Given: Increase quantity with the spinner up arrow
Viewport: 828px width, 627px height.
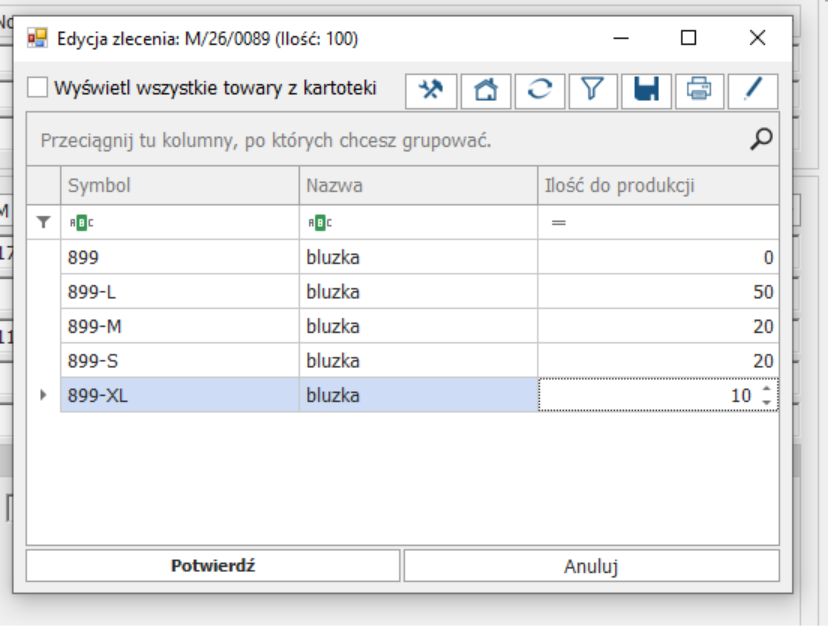Looking at the screenshot, I should (x=766, y=390).
